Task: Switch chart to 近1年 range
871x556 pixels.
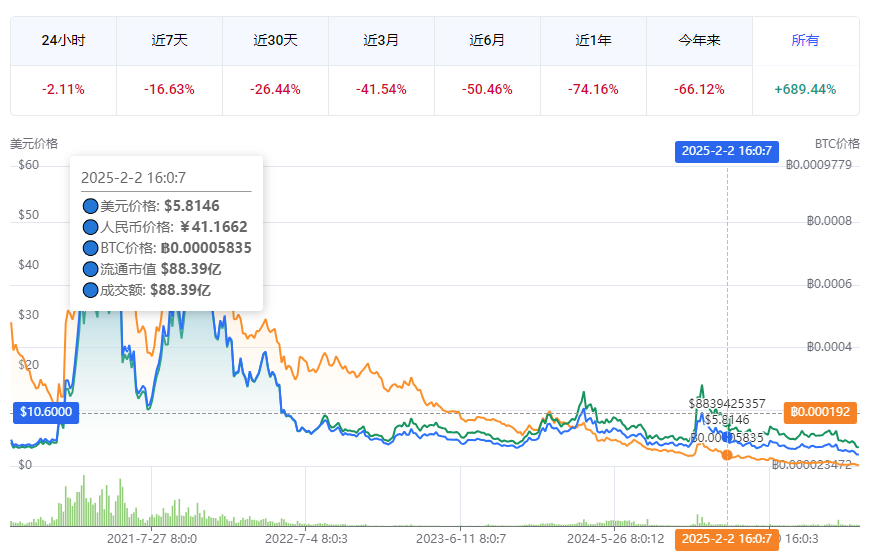Action: [x=593, y=41]
